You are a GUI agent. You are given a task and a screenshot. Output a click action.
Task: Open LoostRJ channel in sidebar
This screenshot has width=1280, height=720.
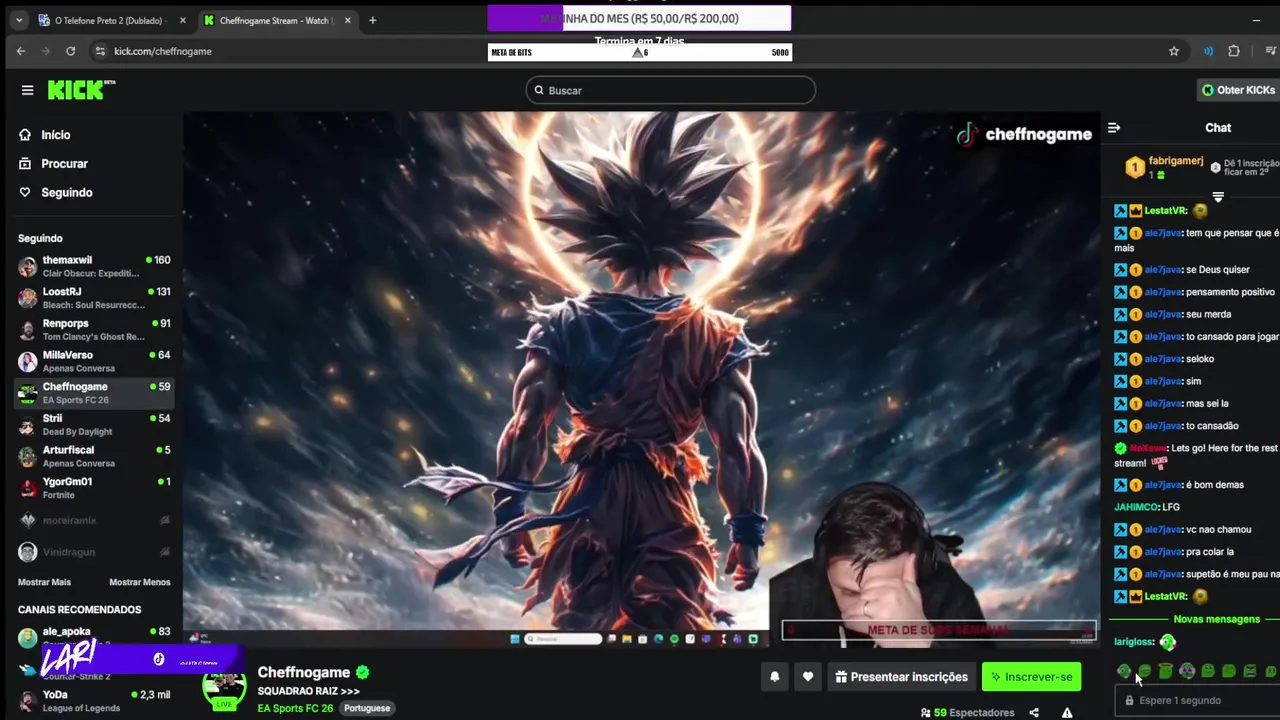coord(95,298)
